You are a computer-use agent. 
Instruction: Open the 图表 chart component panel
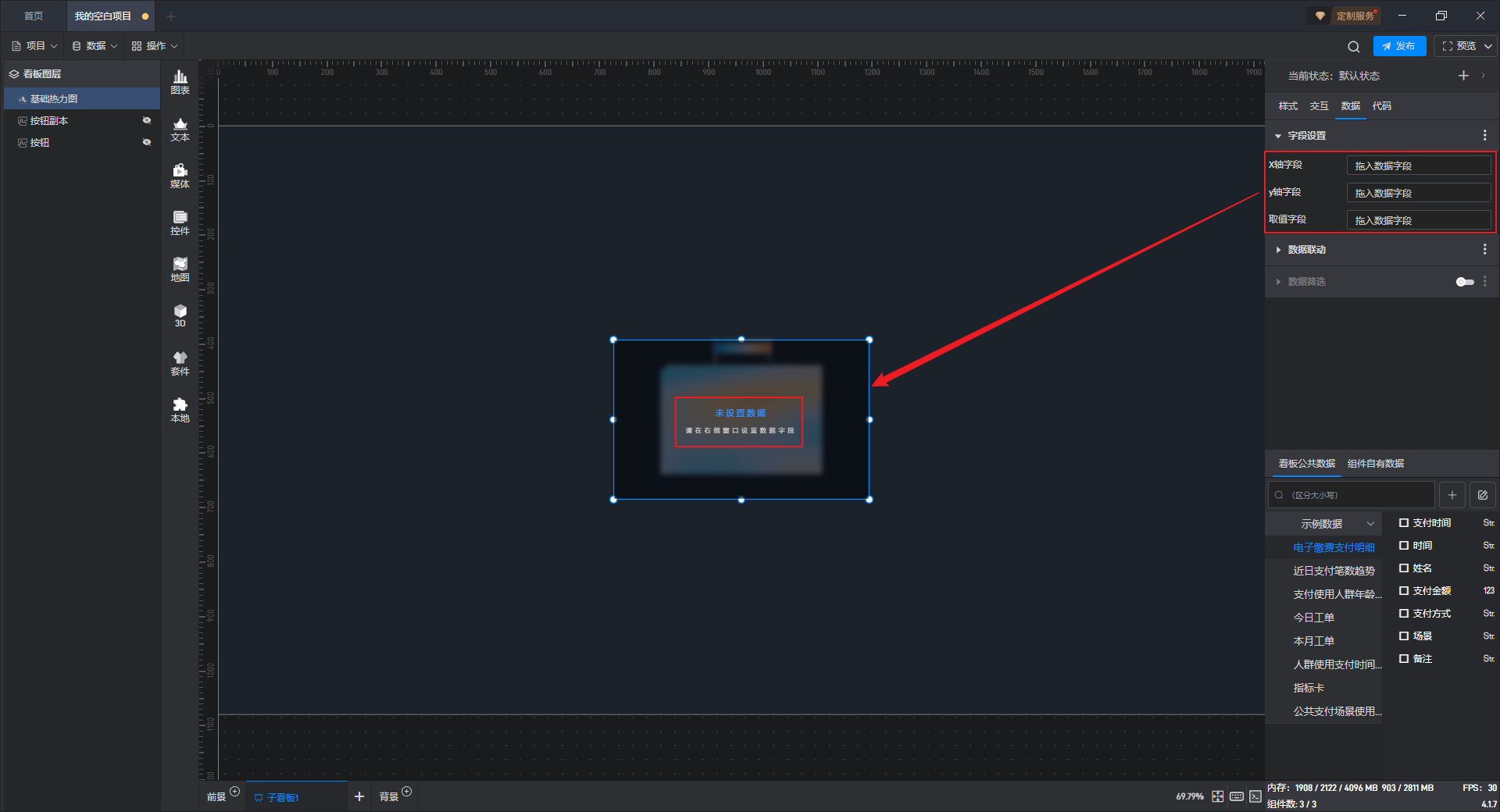(x=180, y=82)
